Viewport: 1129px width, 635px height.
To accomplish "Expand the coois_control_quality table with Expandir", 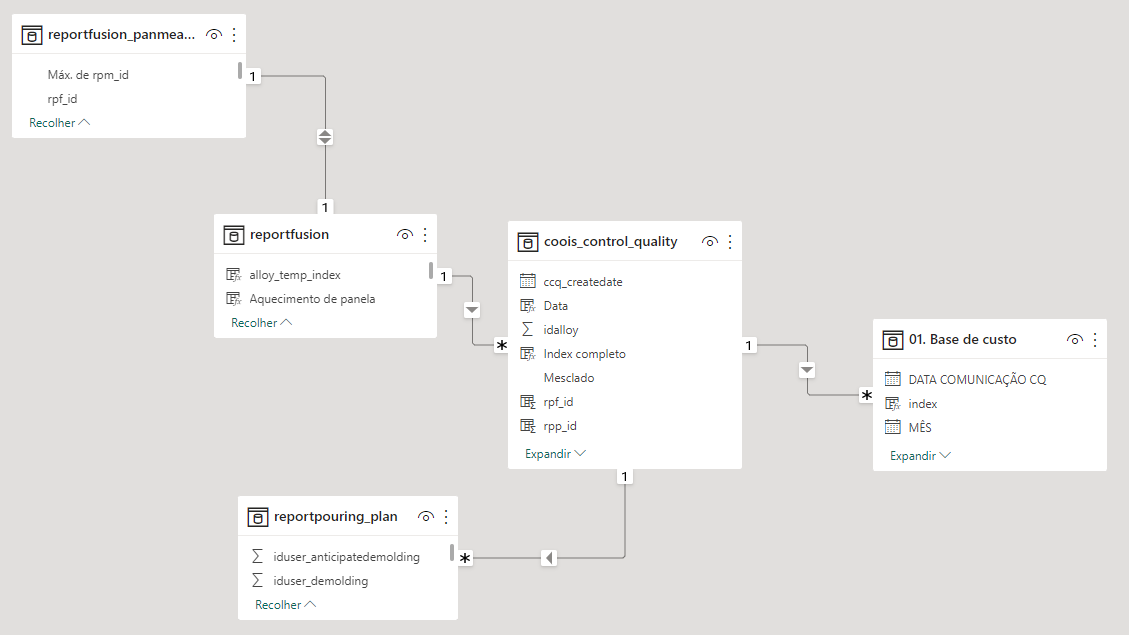I will [555, 454].
